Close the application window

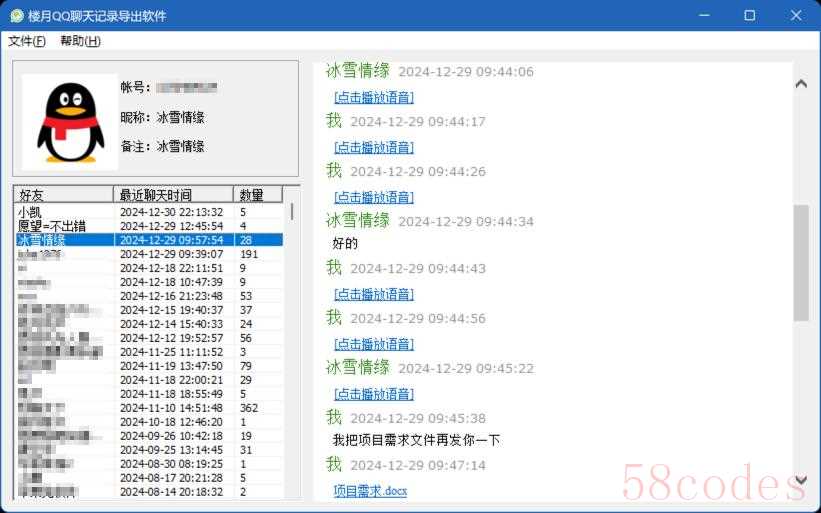pyautogui.click(x=796, y=15)
